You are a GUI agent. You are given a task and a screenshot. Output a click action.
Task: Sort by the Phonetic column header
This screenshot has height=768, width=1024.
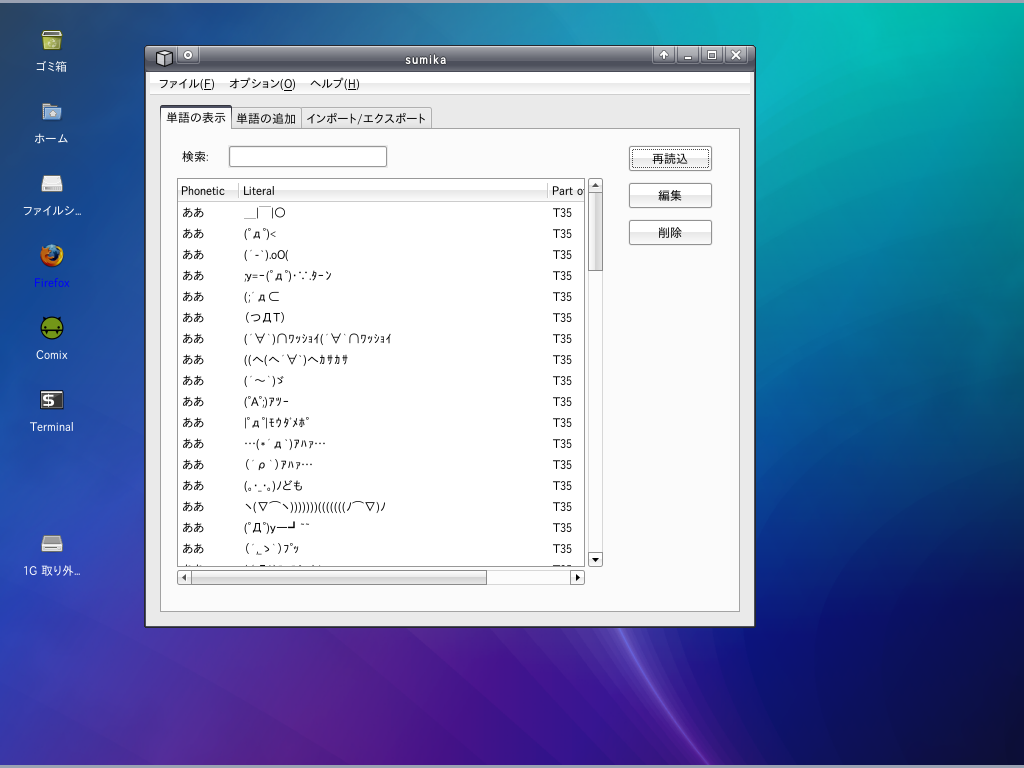pos(208,191)
